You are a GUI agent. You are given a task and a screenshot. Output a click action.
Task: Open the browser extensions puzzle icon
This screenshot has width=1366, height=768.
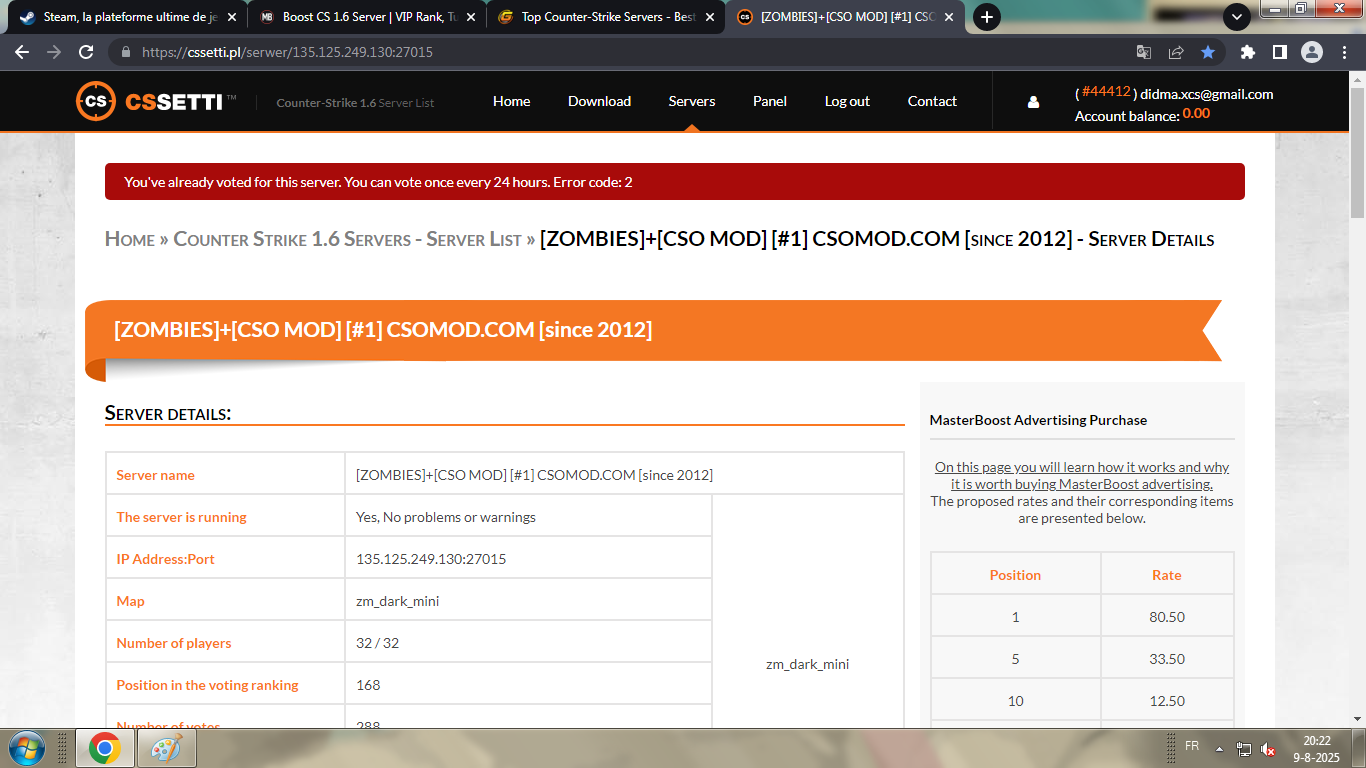tap(1248, 52)
